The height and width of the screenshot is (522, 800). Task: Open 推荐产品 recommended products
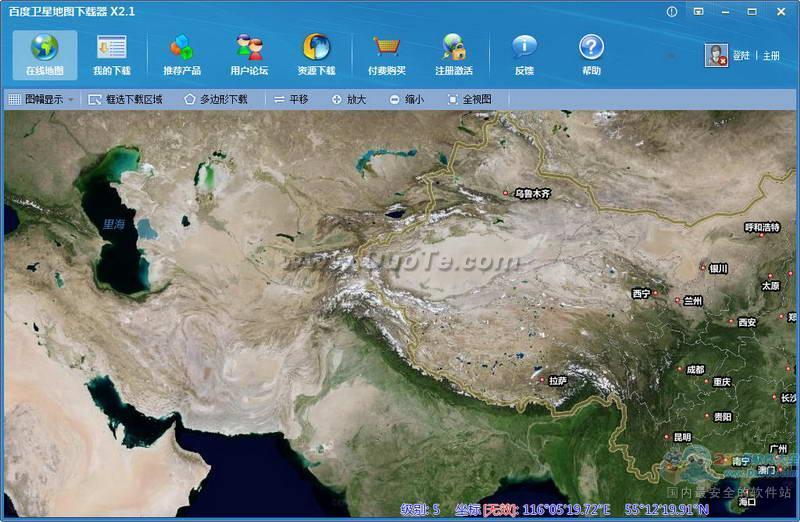(182, 55)
